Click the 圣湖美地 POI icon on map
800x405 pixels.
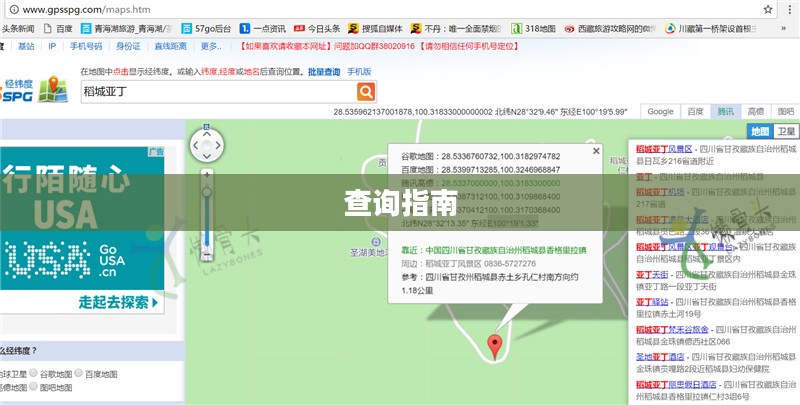pos(376,242)
